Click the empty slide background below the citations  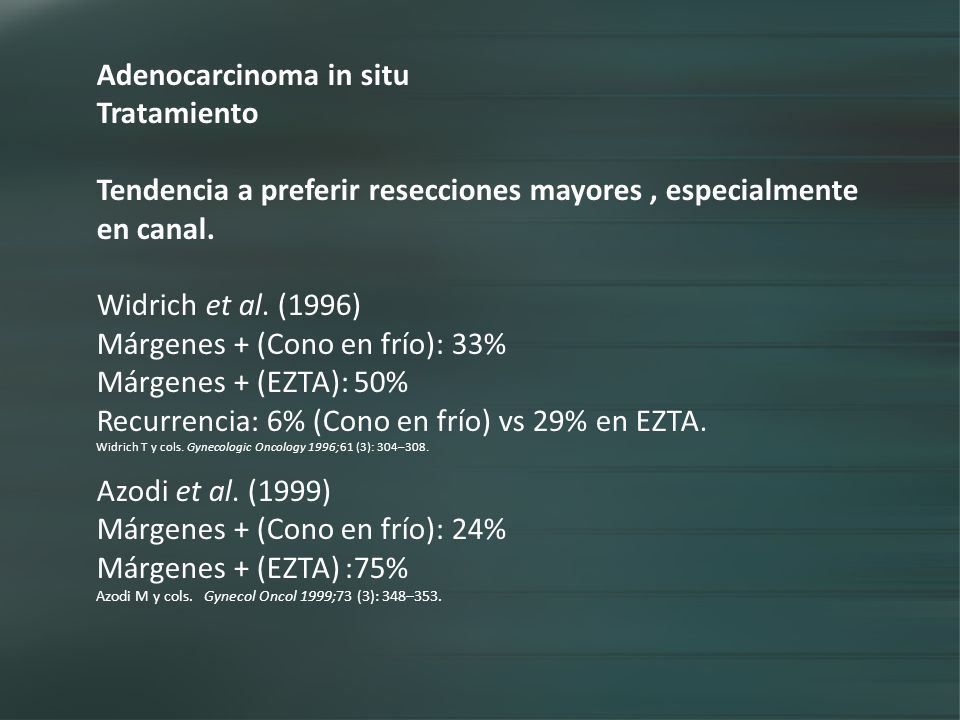click(x=480, y=661)
